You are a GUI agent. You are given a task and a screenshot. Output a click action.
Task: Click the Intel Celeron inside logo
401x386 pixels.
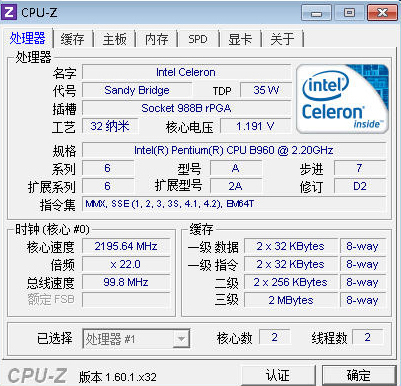342,99
